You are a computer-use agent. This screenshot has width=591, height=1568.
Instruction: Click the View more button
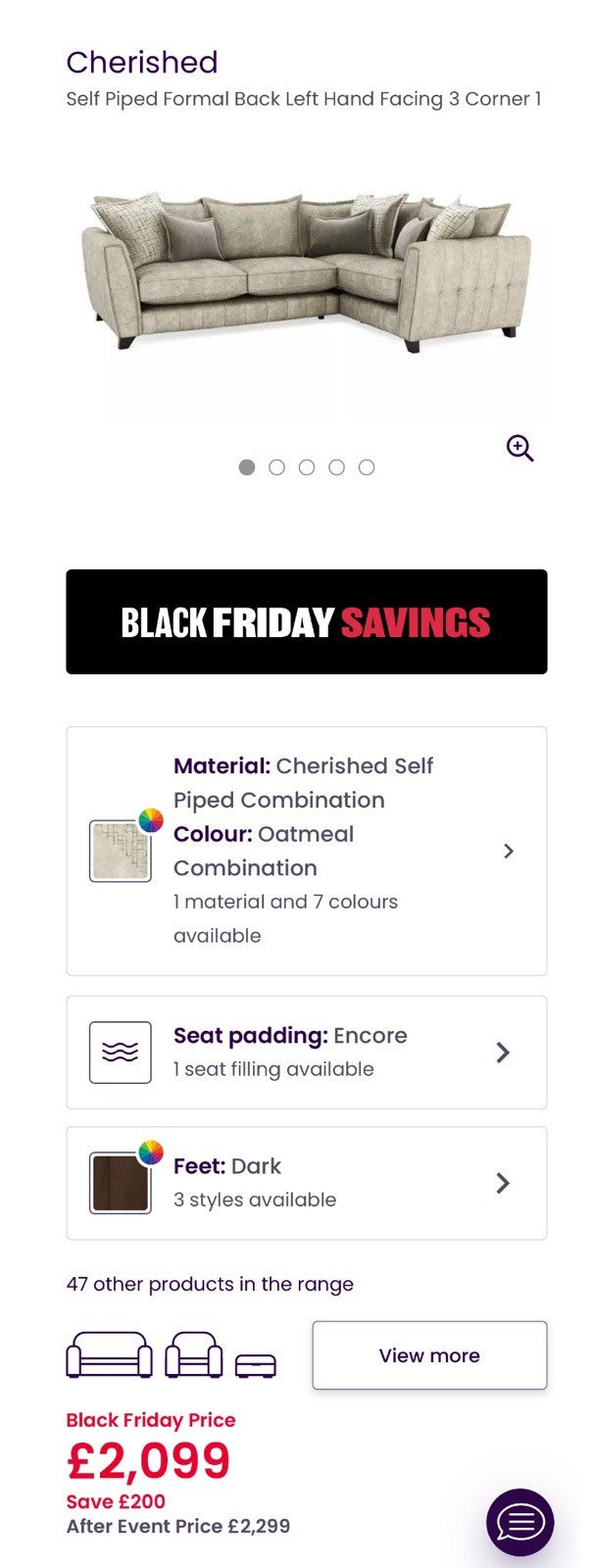(x=429, y=1355)
